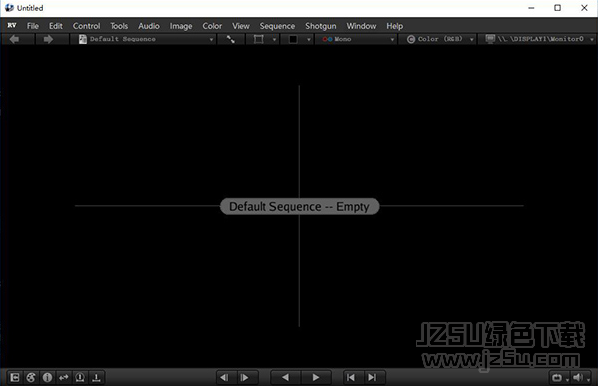Jump to the next marker
Viewport: 598px width, 386px height.
372,378
